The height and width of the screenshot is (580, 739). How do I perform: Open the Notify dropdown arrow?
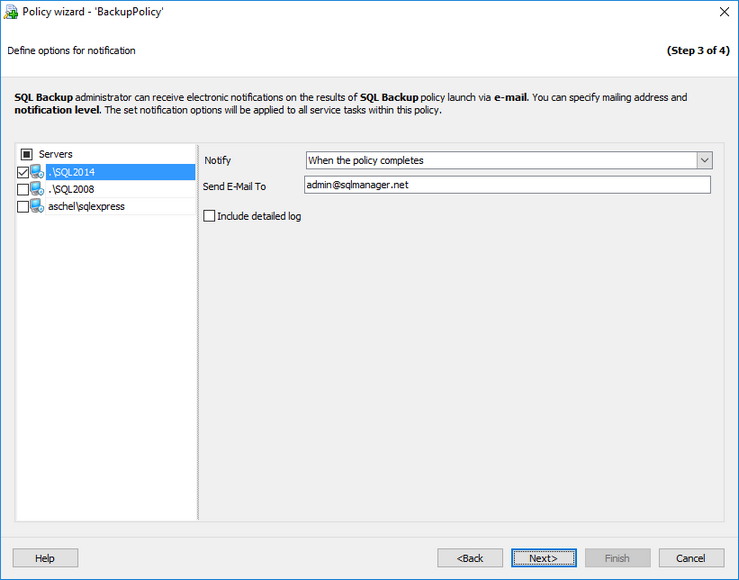pos(704,160)
